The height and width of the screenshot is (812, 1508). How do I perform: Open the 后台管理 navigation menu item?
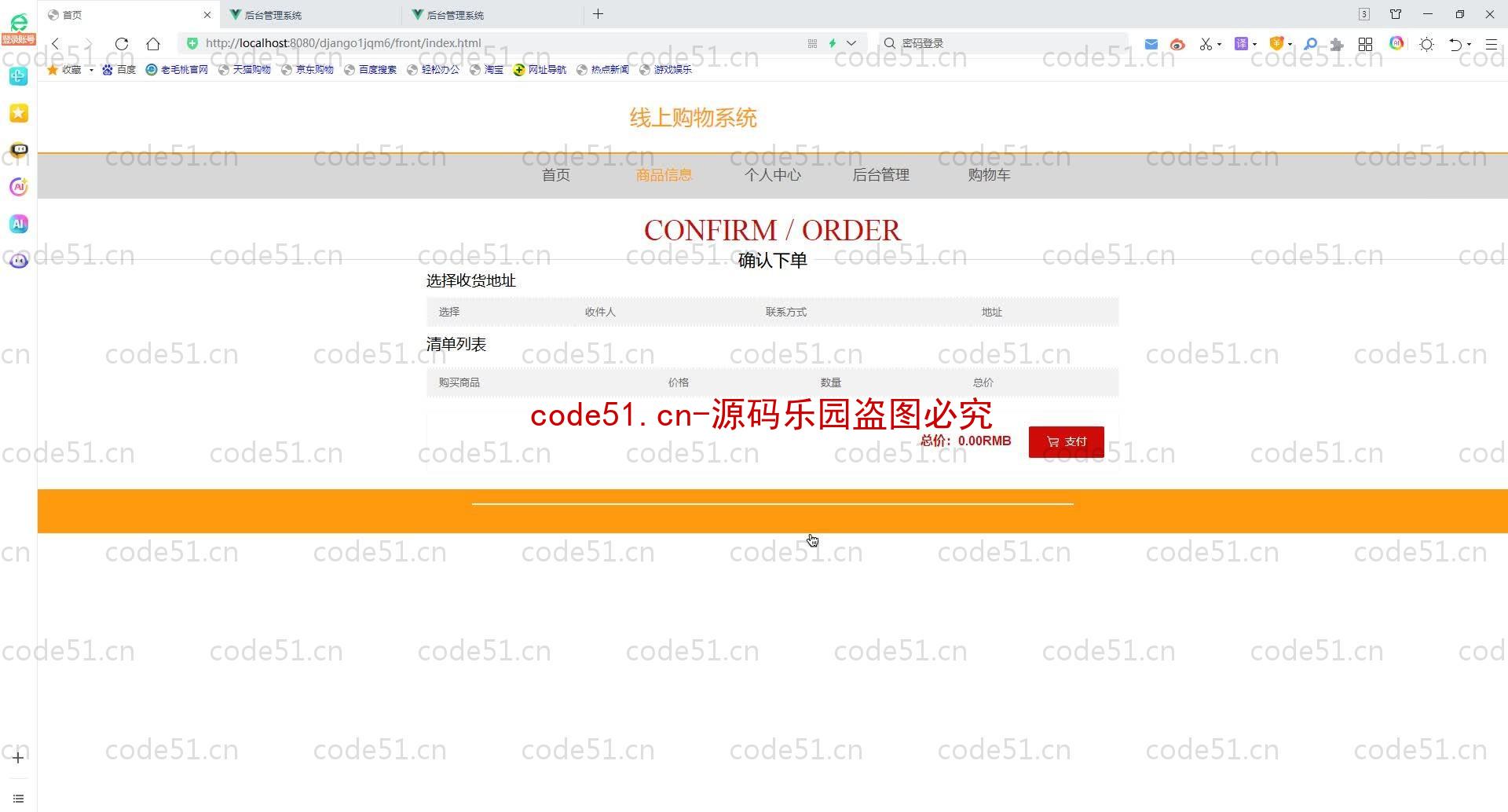(881, 175)
